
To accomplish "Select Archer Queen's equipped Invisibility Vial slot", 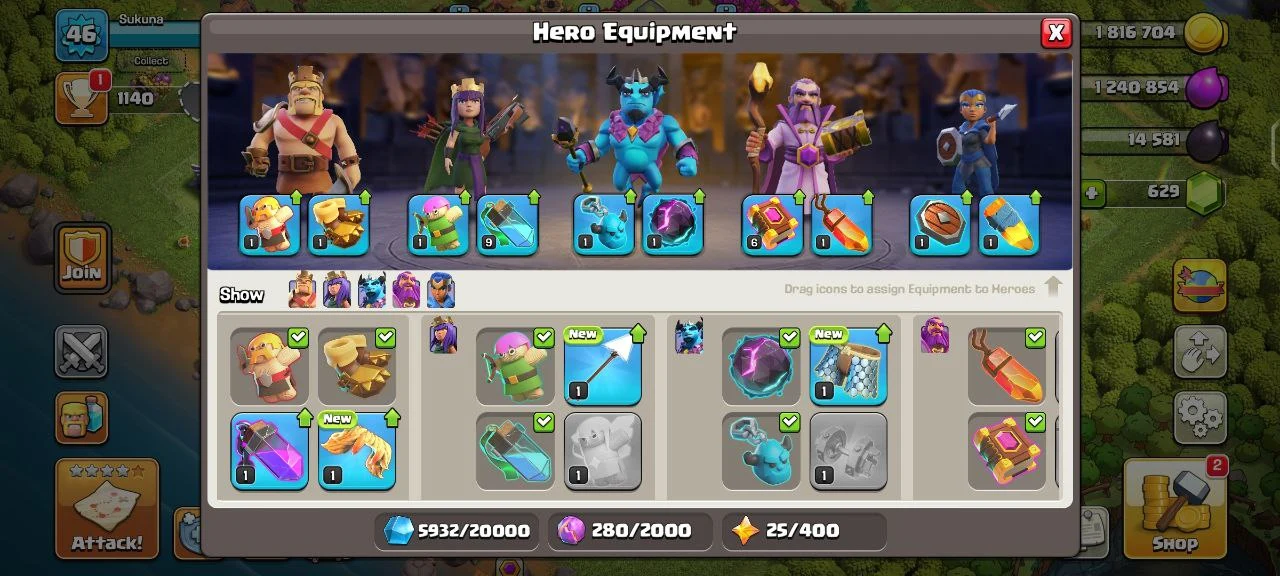I will [508, 225].
